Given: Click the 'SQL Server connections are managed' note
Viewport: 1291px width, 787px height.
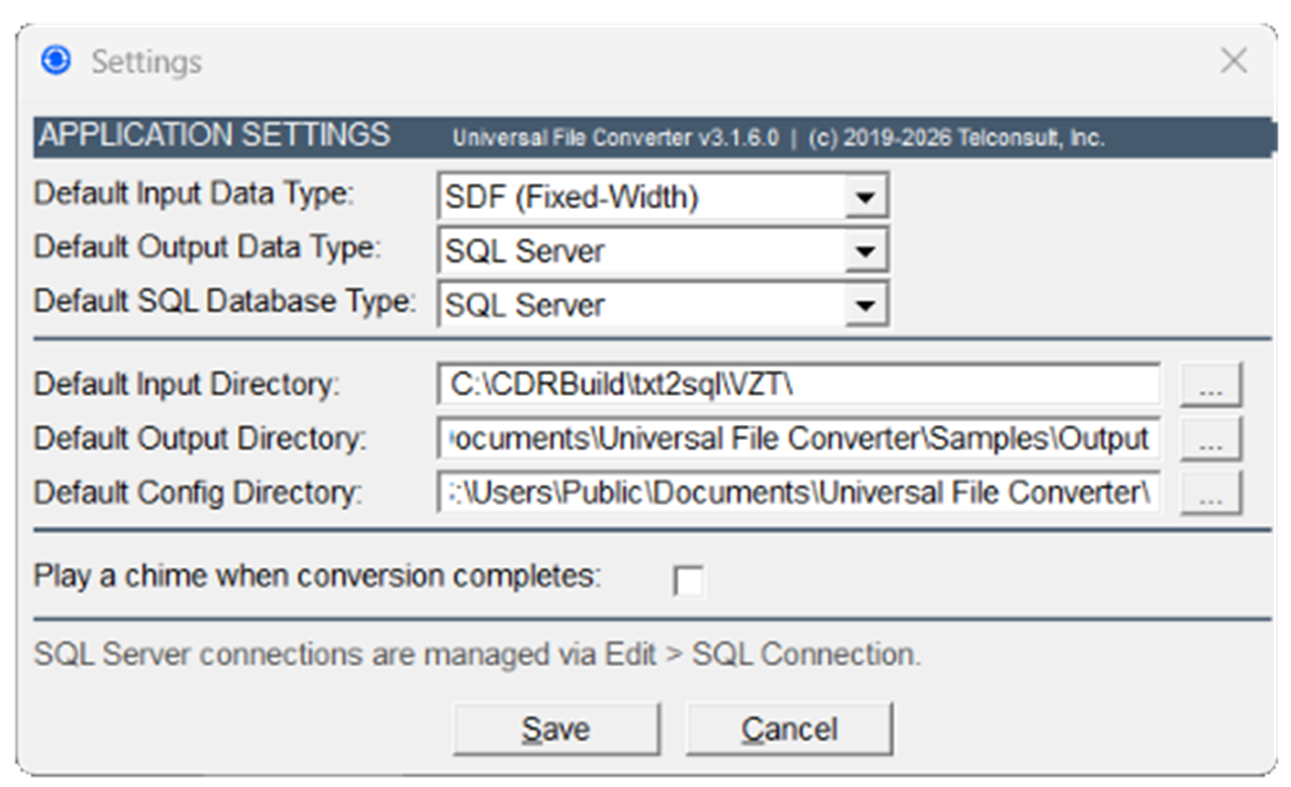Looking at the screenshot, I should [x=477, y=655].
